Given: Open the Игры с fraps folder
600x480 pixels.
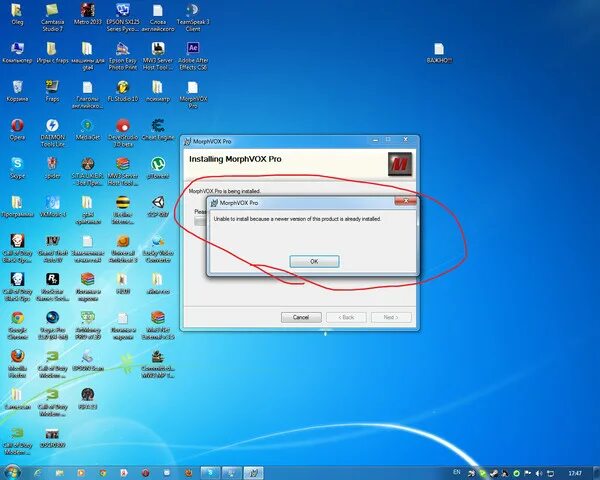Looking at the screenshot, I should 52,53.
